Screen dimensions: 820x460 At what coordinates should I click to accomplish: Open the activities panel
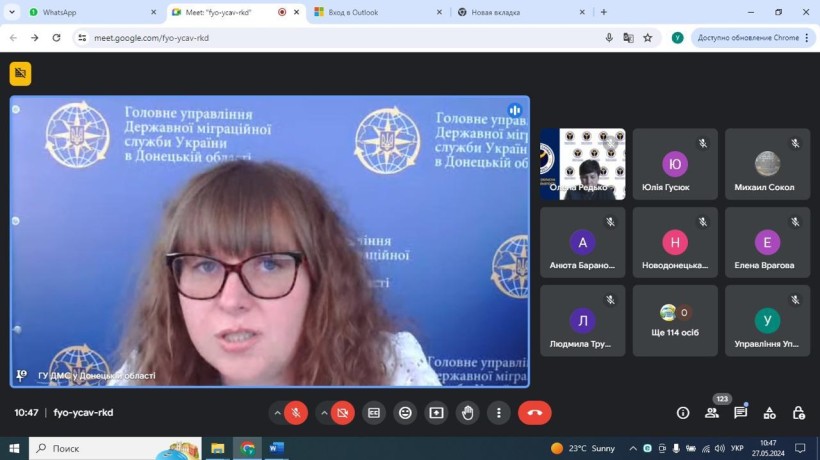click(769, 413)
